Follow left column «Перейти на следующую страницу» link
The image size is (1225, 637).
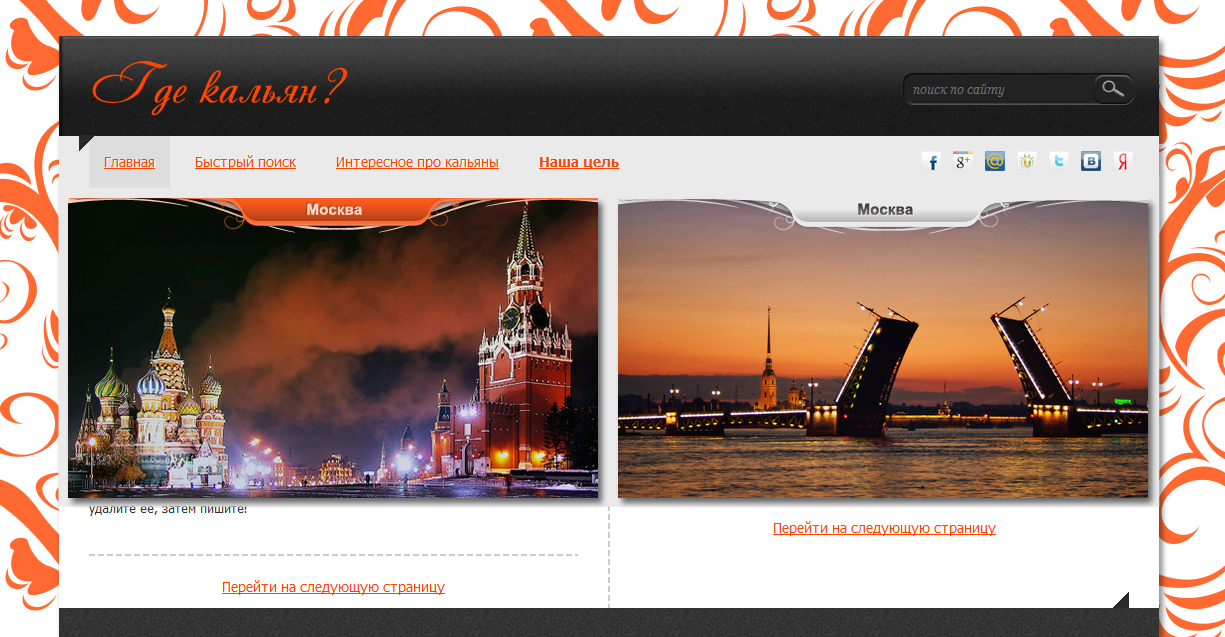pos(333,587)
